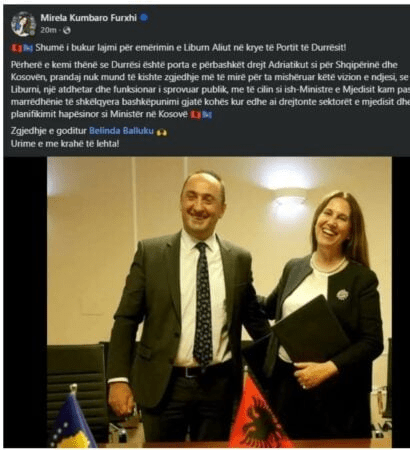Click the blue verified badge
Screen dimensions: 410x450
pyautogui.click(x=144, y=17)
